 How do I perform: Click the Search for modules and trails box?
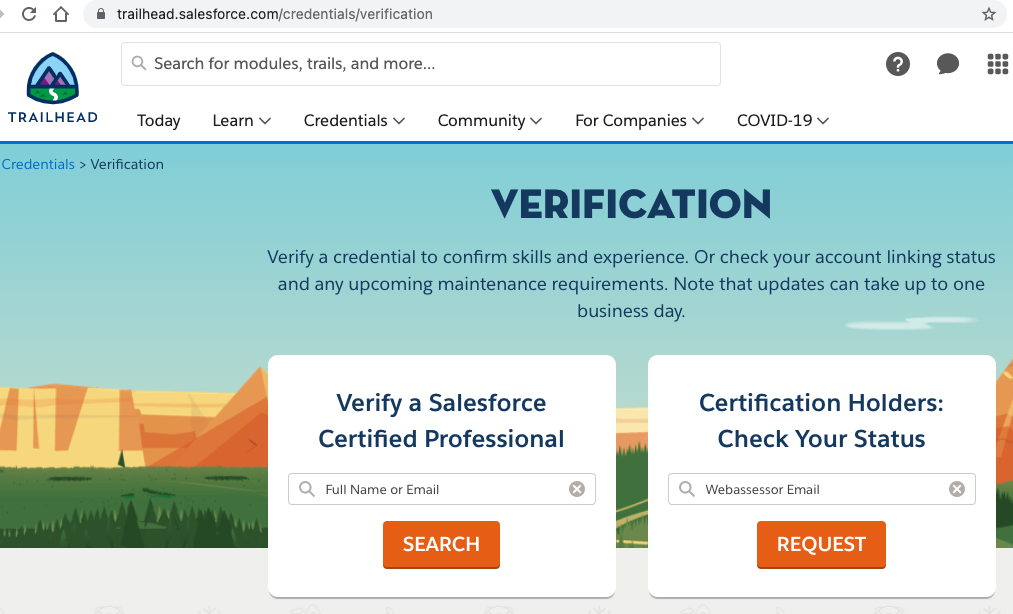[421, 64]
